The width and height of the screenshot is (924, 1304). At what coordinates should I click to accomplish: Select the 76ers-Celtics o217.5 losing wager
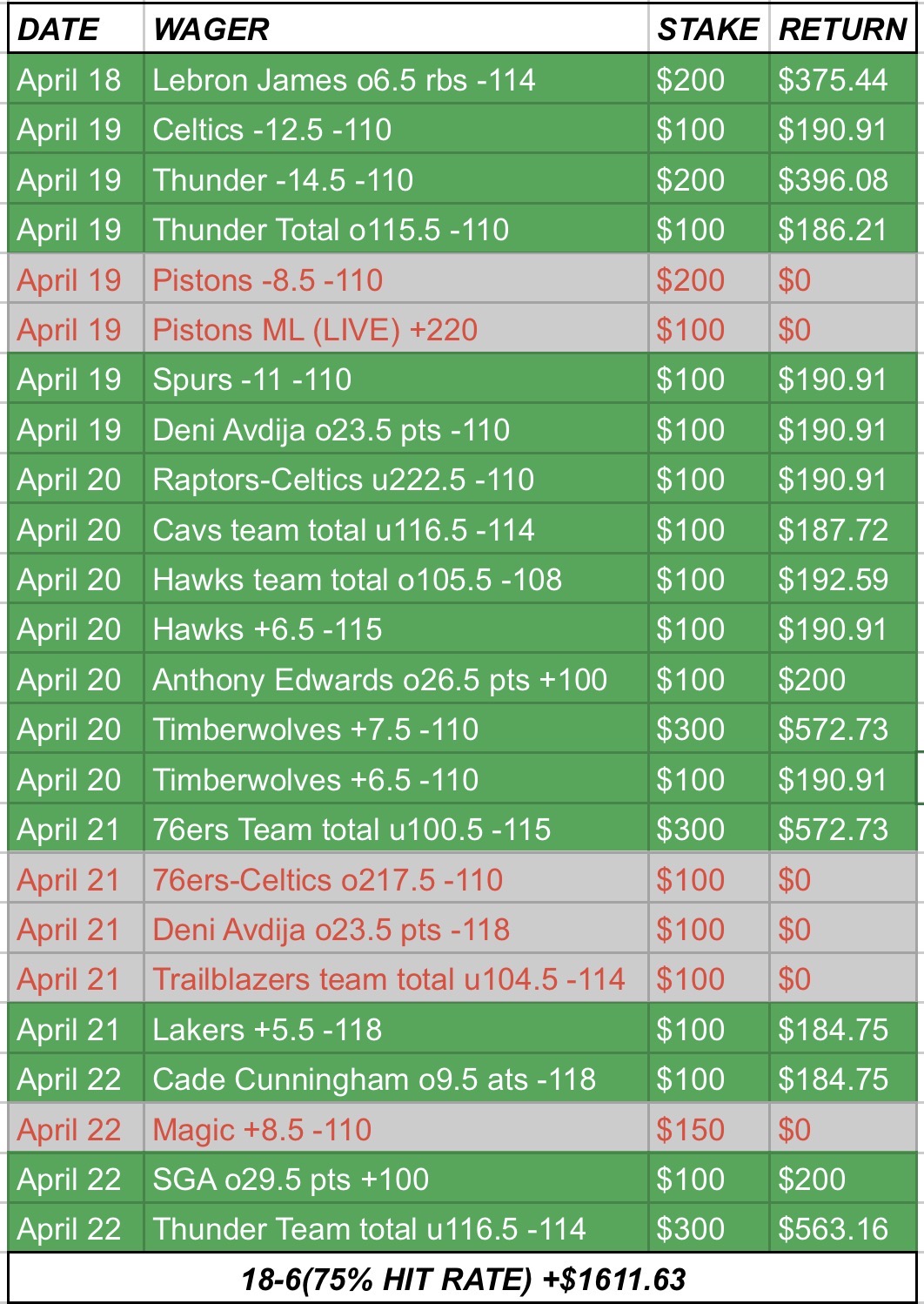tap(327, 880)
